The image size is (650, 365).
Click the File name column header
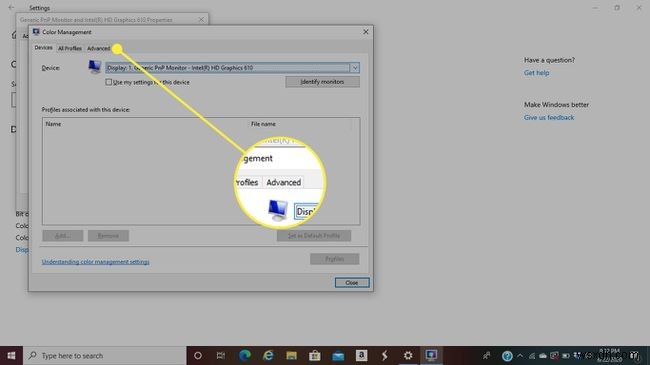[263, 124]
